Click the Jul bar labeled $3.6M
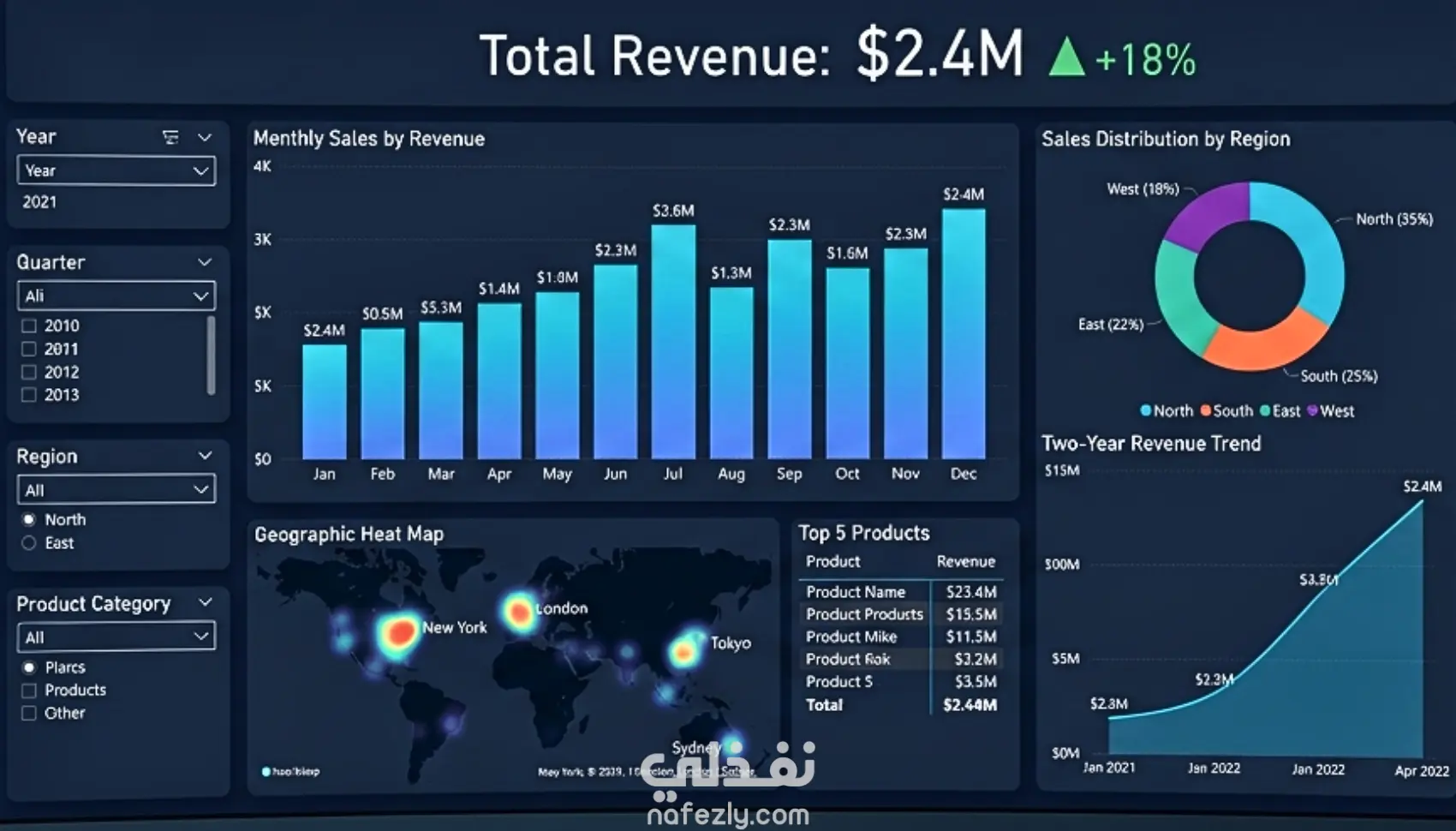 click(673, 341)
